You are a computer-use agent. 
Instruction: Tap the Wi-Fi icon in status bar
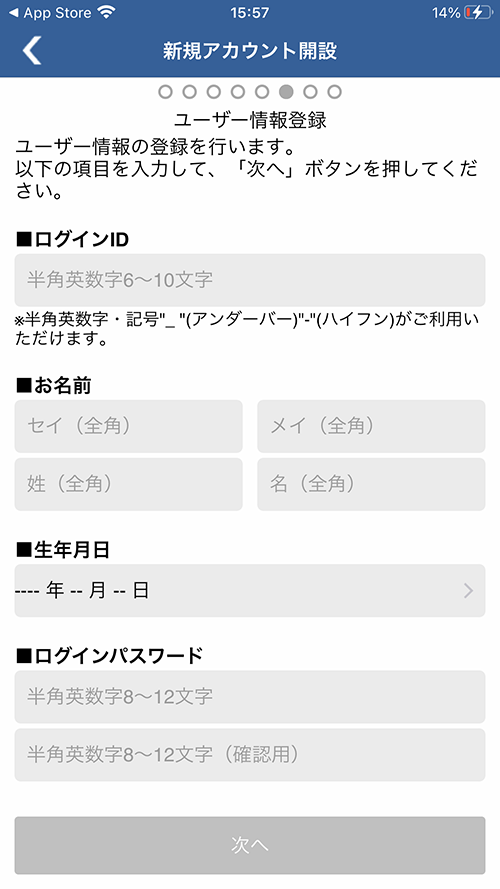click(x=106, y=12)
